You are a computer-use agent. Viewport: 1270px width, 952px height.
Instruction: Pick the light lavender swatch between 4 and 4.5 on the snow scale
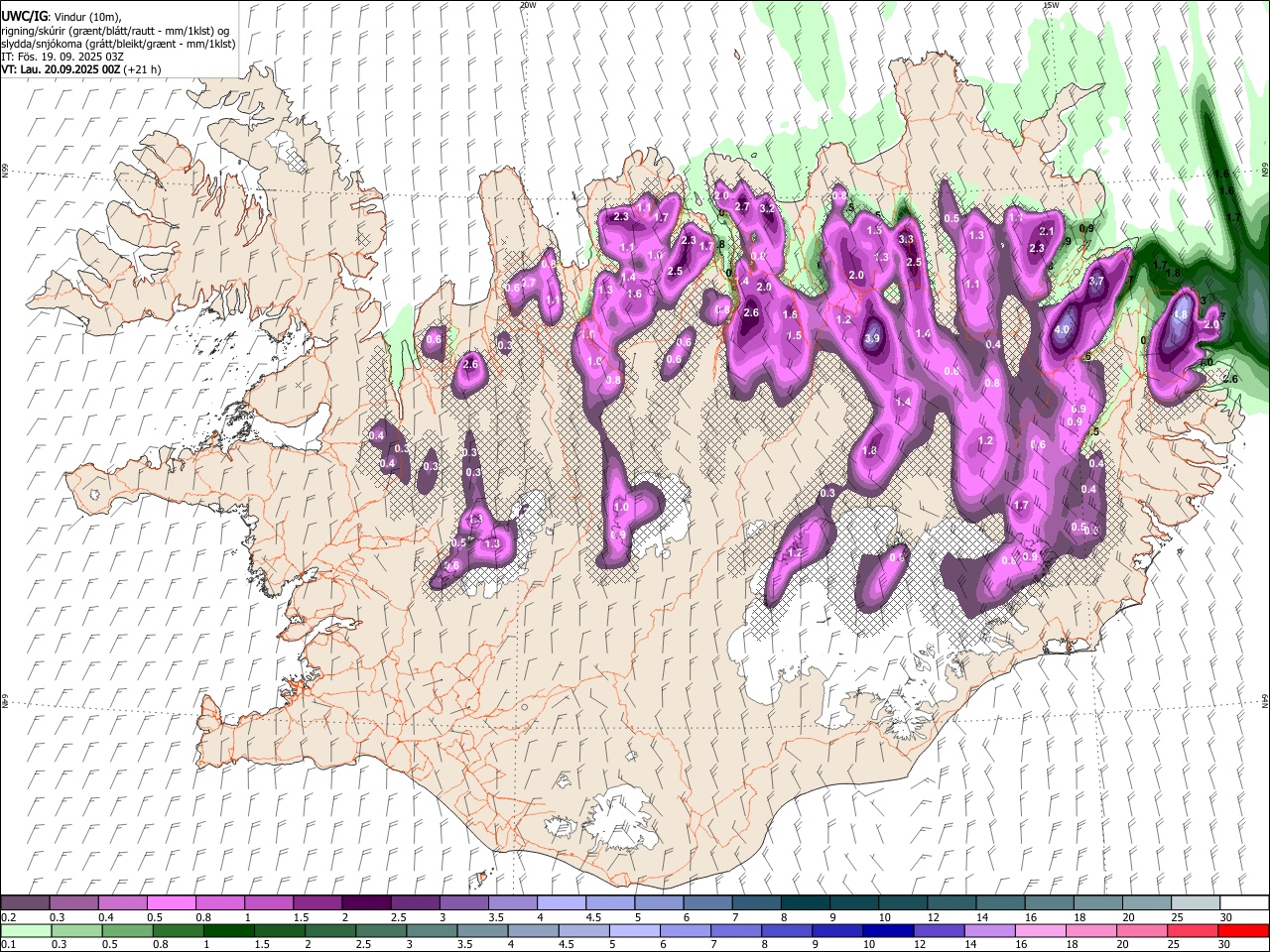(562, 903)
